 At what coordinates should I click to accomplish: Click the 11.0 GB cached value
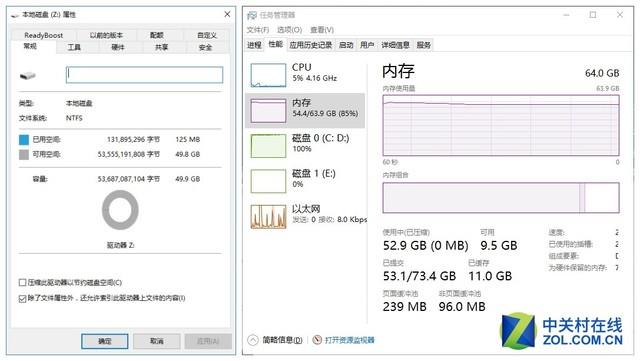[x=490, y=276]
